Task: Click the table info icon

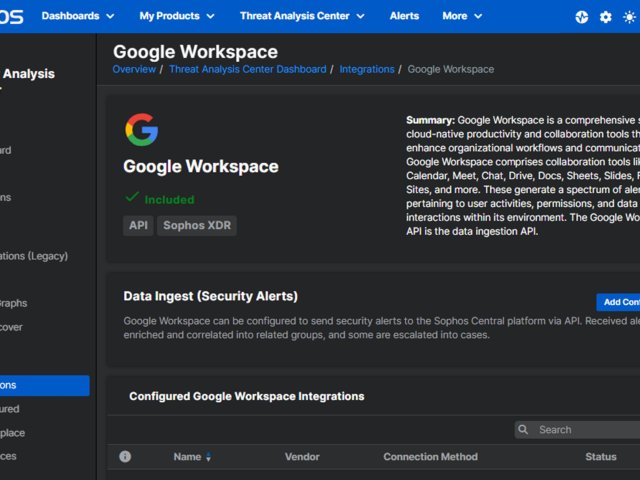Action: pos(125,456)
